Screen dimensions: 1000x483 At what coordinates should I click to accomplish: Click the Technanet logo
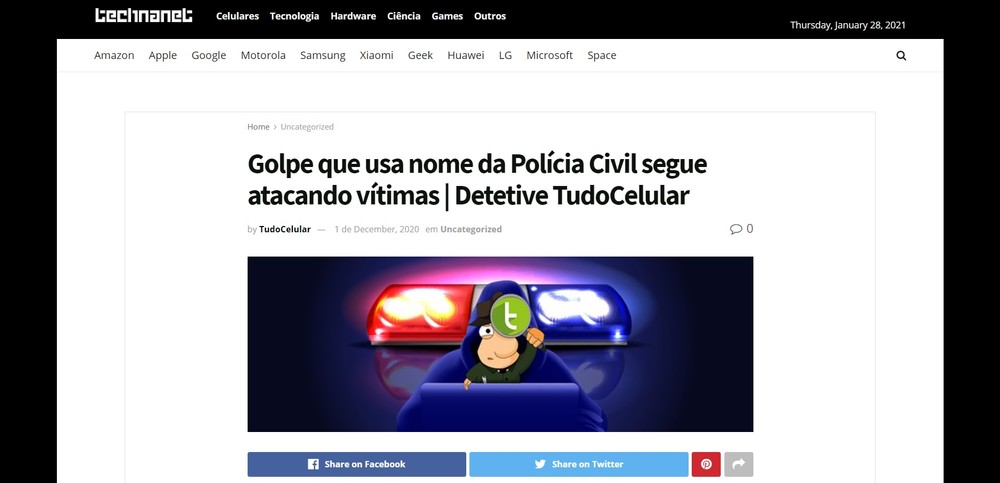(143, 15)
